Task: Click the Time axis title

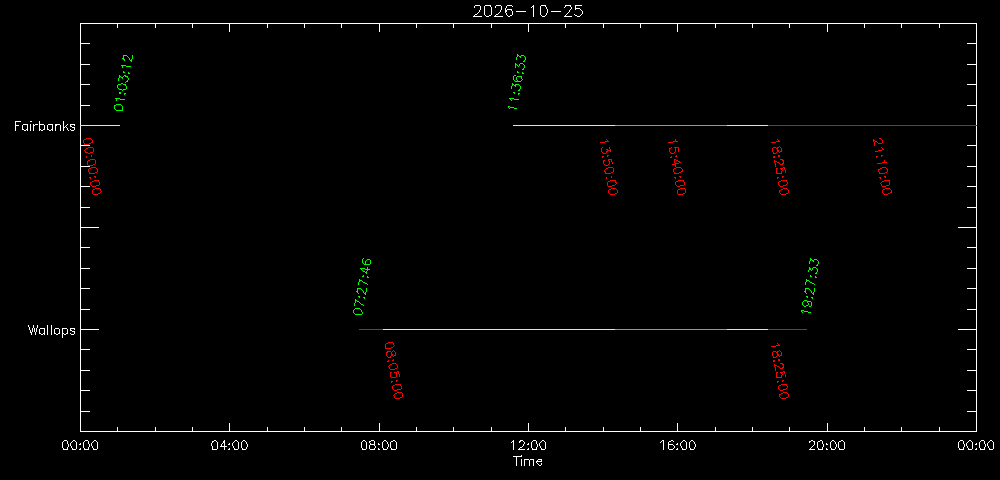Action: click(x=528, y=461)
